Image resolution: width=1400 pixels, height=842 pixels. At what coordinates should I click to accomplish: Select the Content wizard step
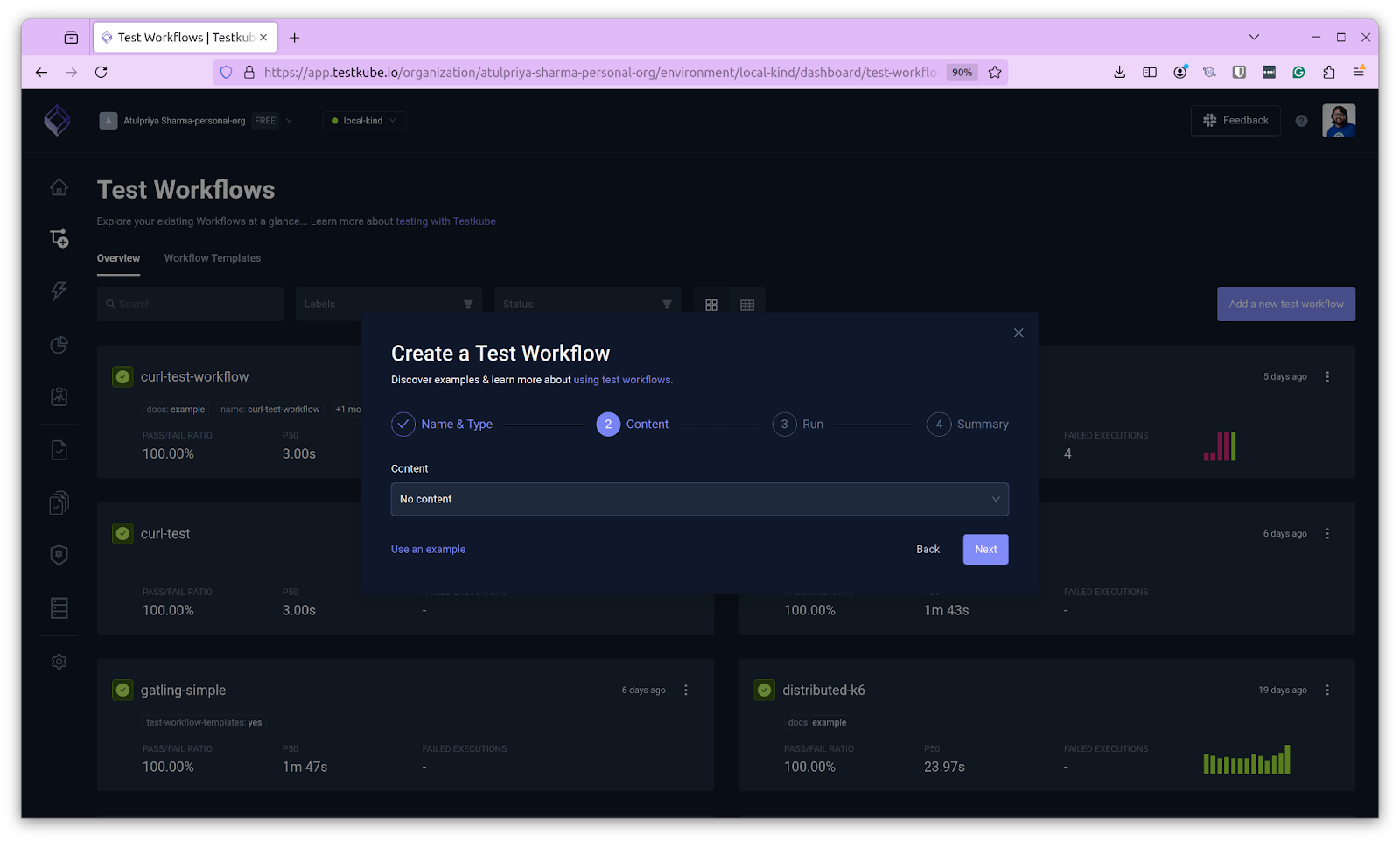pos(633,424)
